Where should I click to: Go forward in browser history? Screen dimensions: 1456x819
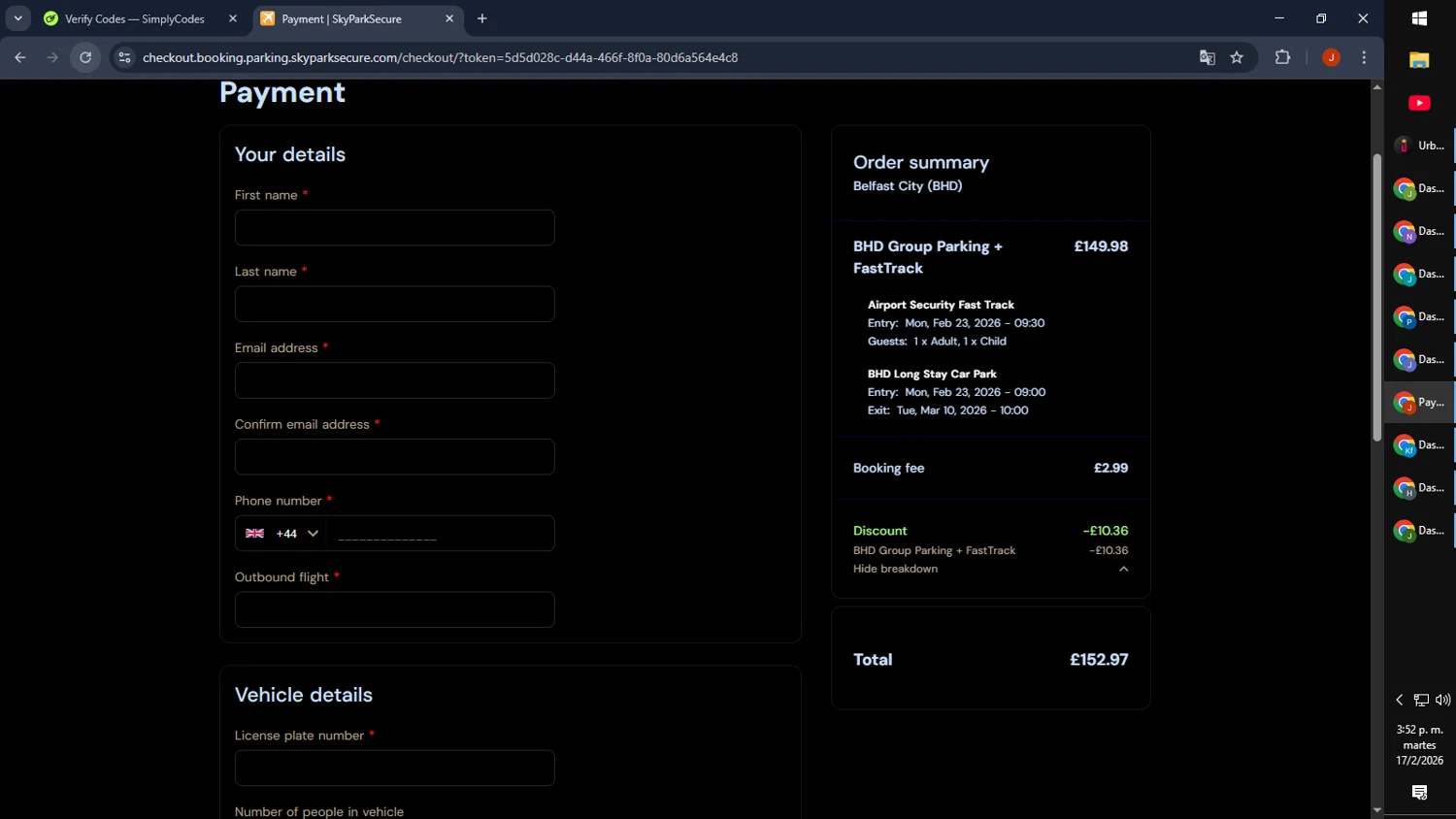tap(52, 57)
